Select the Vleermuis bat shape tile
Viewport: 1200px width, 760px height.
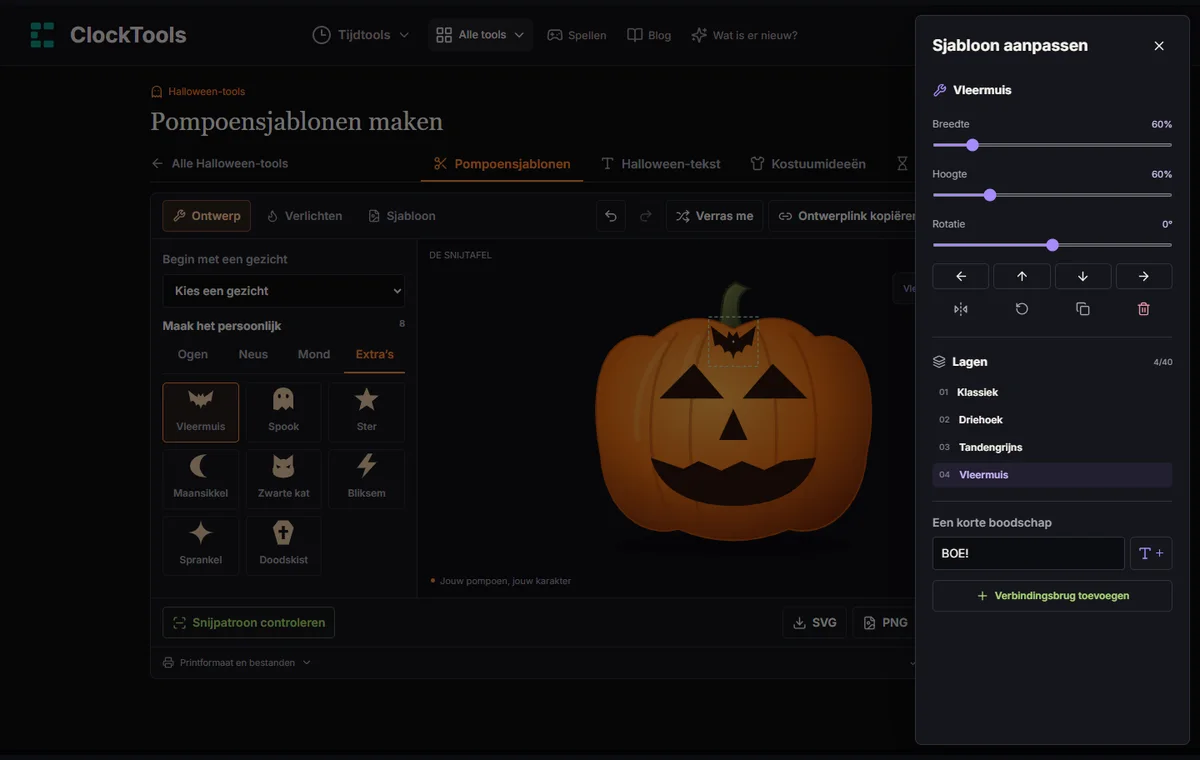[201, 412]
